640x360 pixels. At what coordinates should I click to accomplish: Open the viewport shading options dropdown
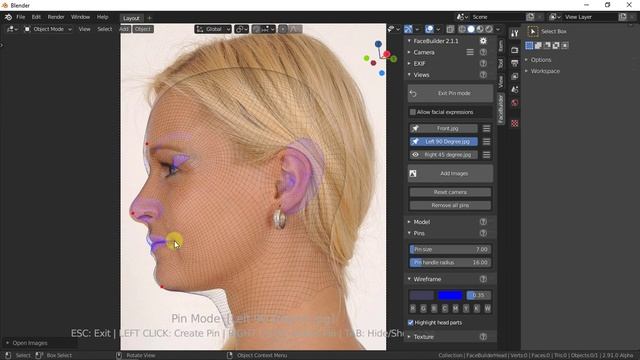click(498, 29)
